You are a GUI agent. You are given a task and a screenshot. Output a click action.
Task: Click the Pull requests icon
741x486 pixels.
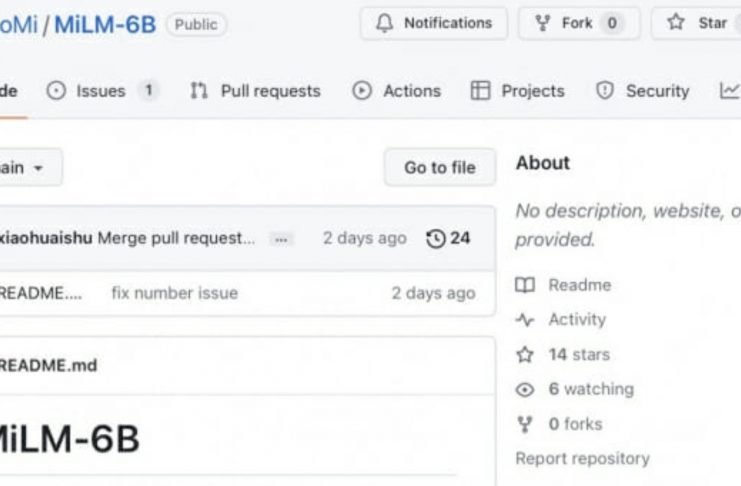pos(199,90)
